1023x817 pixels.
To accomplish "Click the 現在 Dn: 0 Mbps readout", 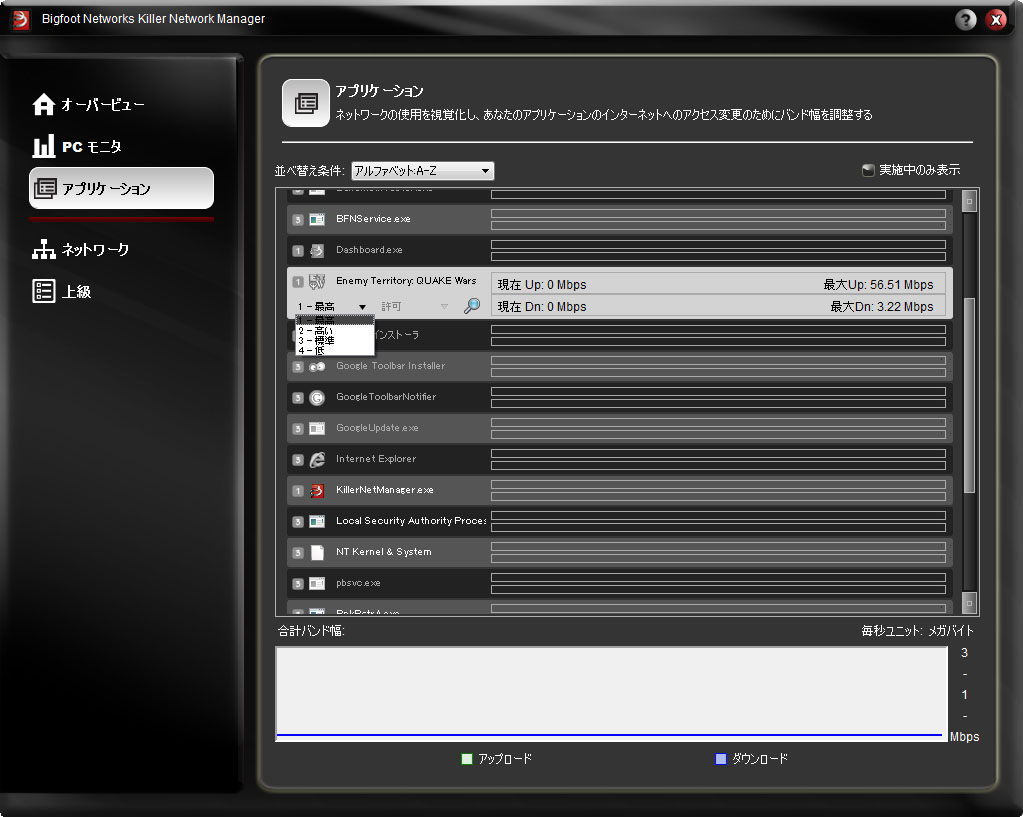I will click(x=542, y=307).
